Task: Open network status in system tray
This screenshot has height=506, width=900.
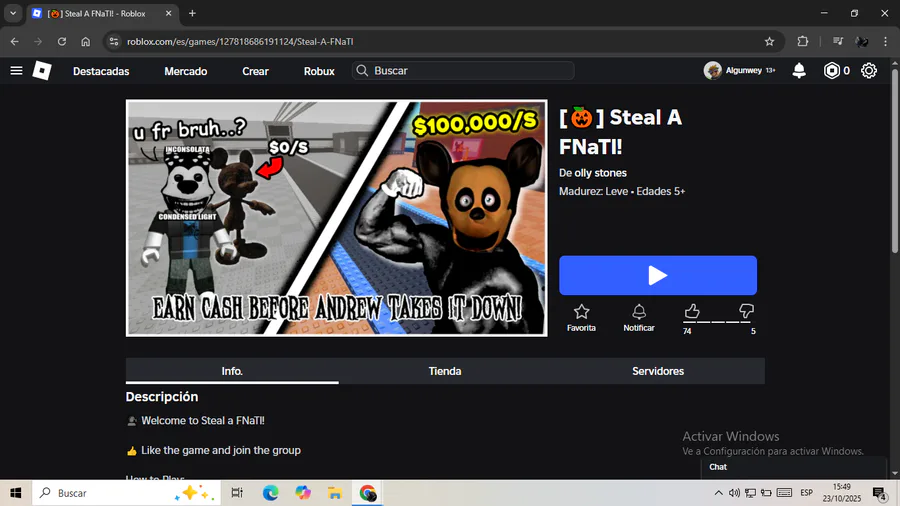Action: [750, 493]
